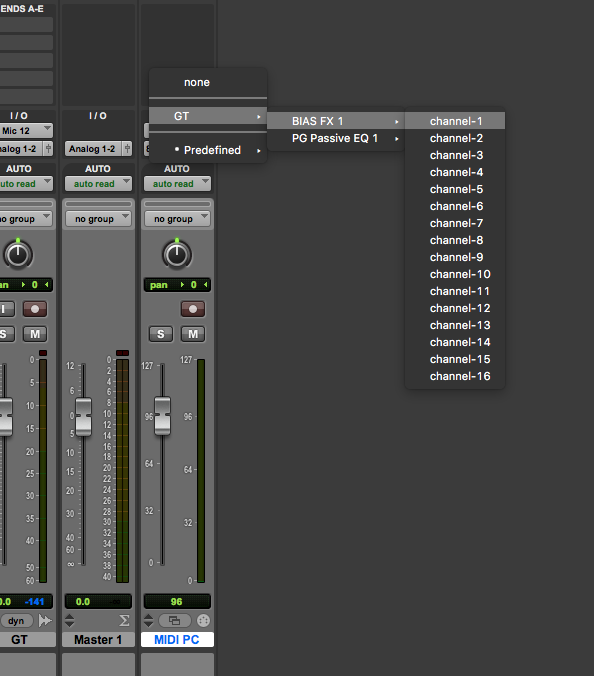Click the Sigma icon on the Master 1 strip

coord(124,621)
